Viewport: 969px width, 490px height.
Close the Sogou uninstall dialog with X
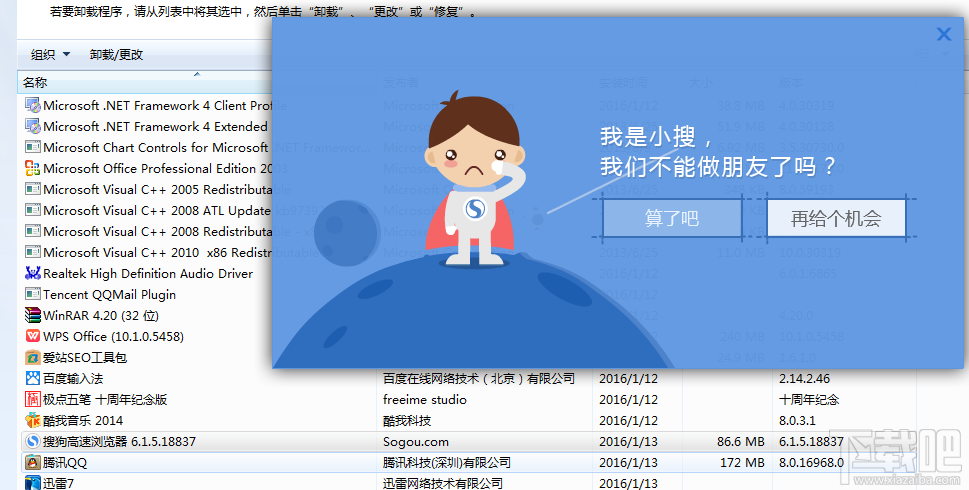tap(944, 34)
